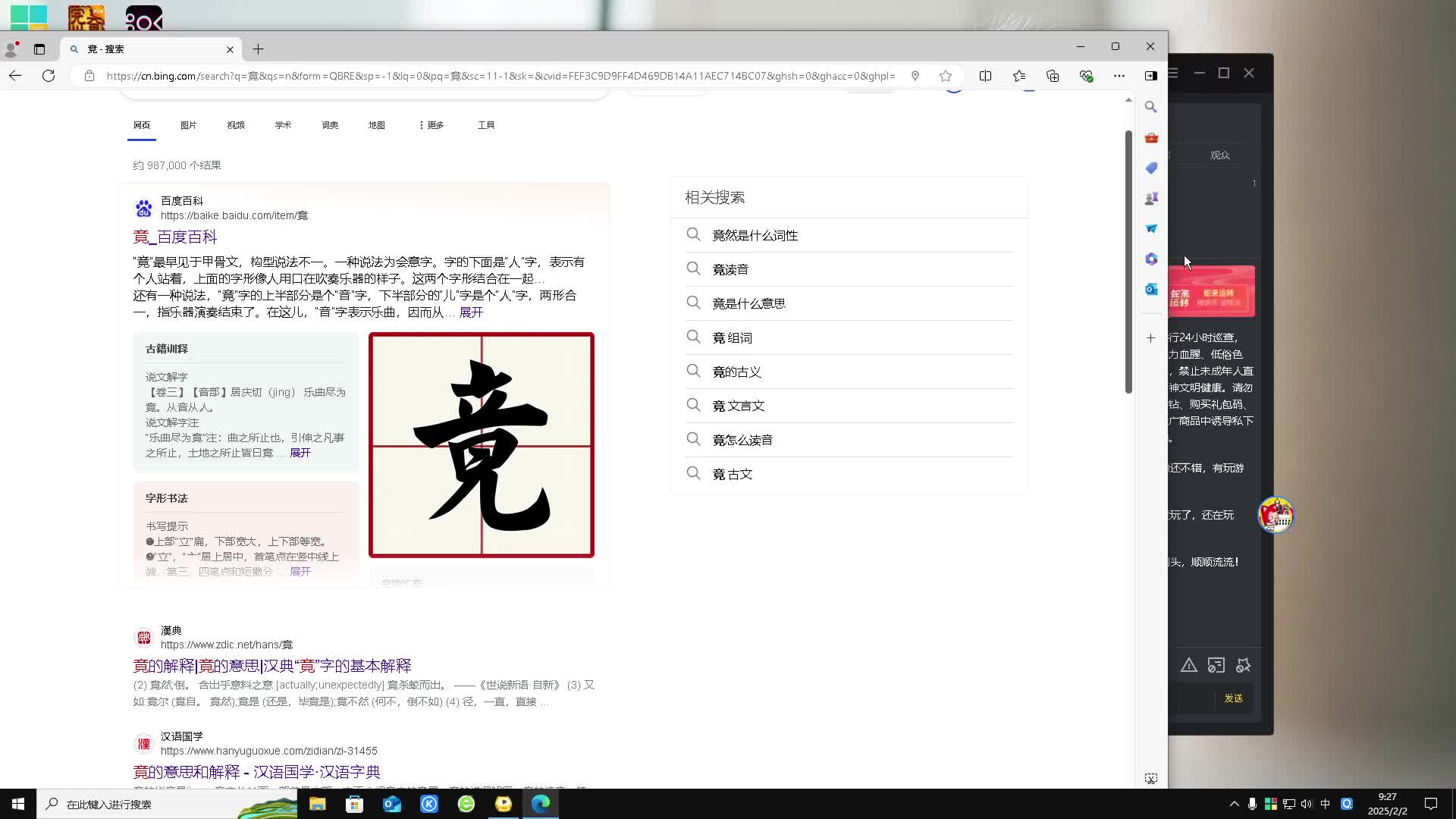
Task: Add current page to favorites star
Action: click(x=945, y=76)
